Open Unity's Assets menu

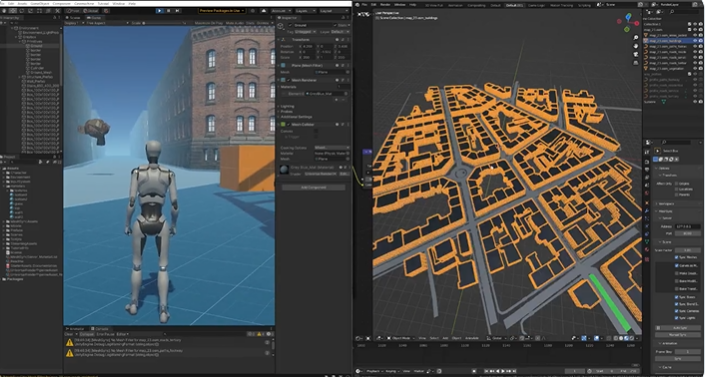pos(22,3)
